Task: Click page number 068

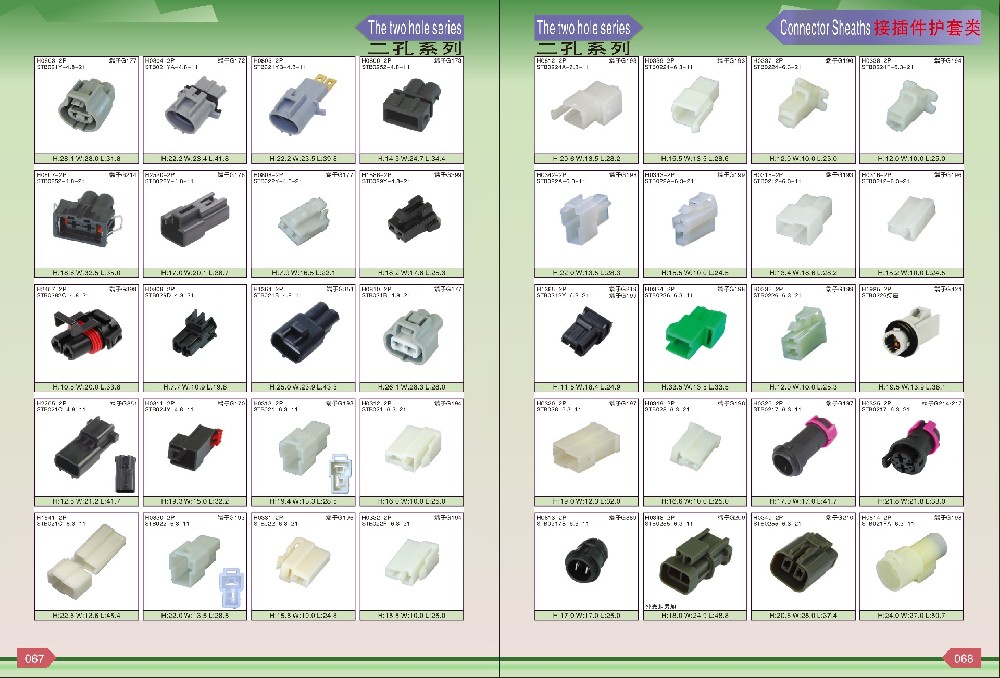Action: (x=964, y=658)
